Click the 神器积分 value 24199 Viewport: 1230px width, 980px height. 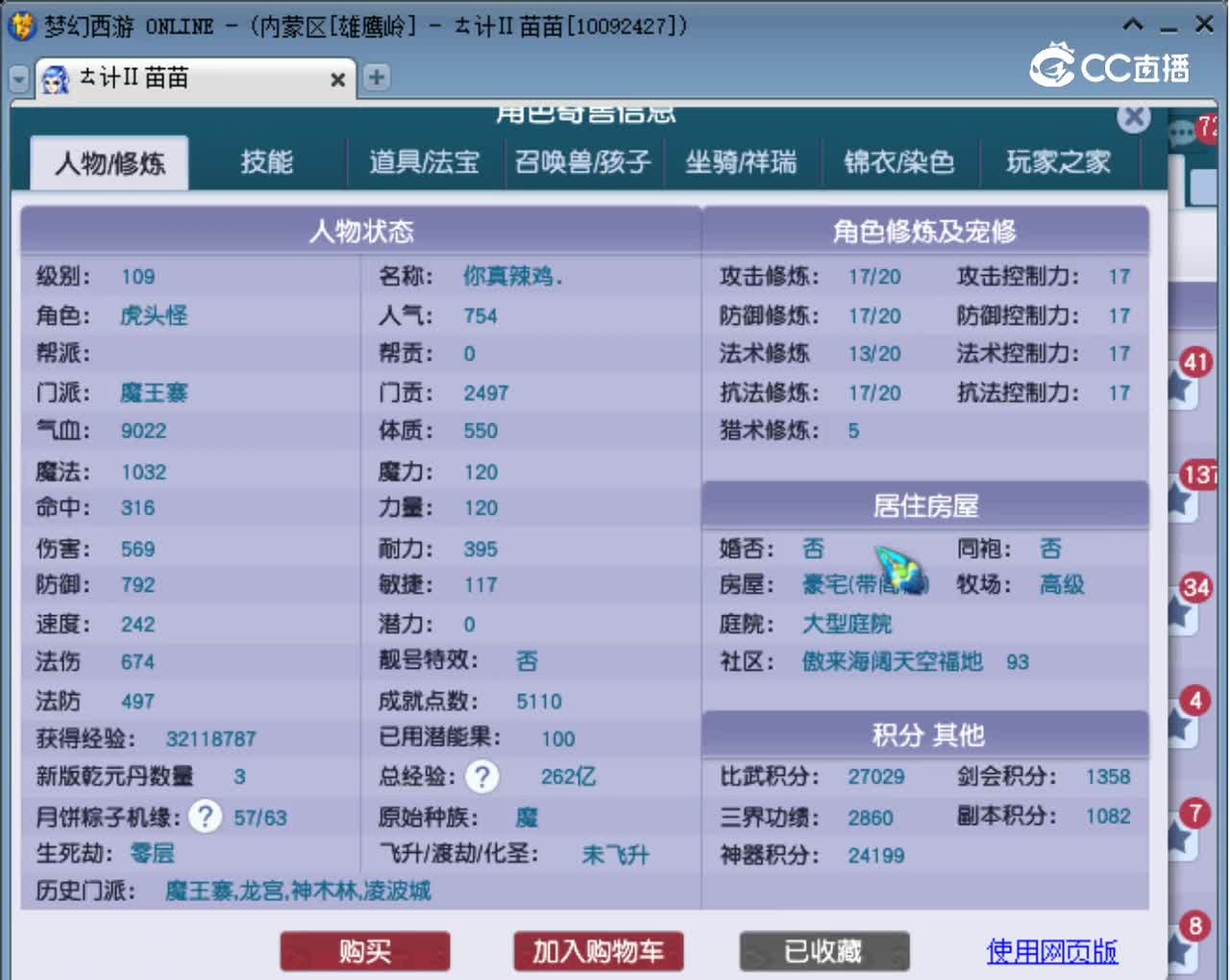coord(875,855)
